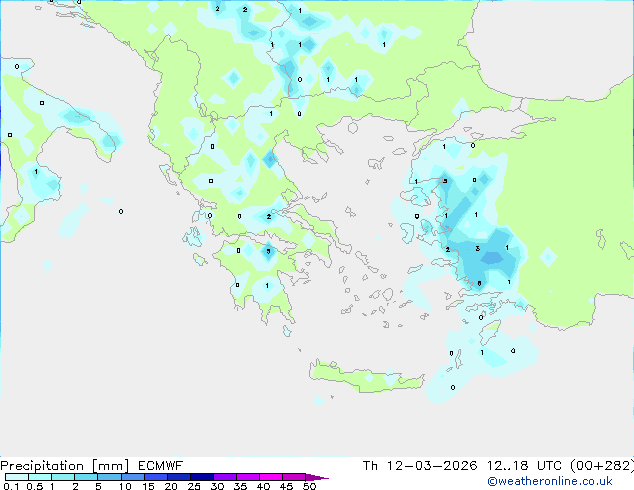The width and height of the screenshot is (634, 490).
Task: Click the date 'Th 12-03-2026'
Action: 420,466
